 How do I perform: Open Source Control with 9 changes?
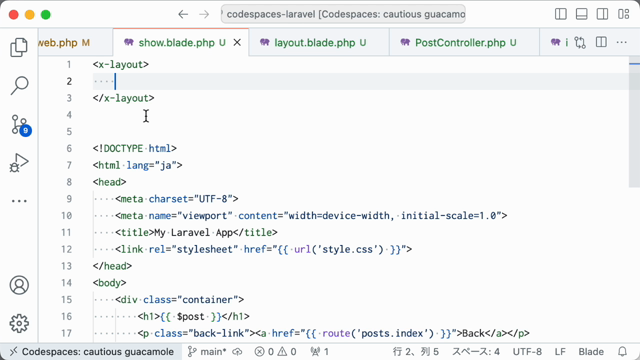(20, 125)
